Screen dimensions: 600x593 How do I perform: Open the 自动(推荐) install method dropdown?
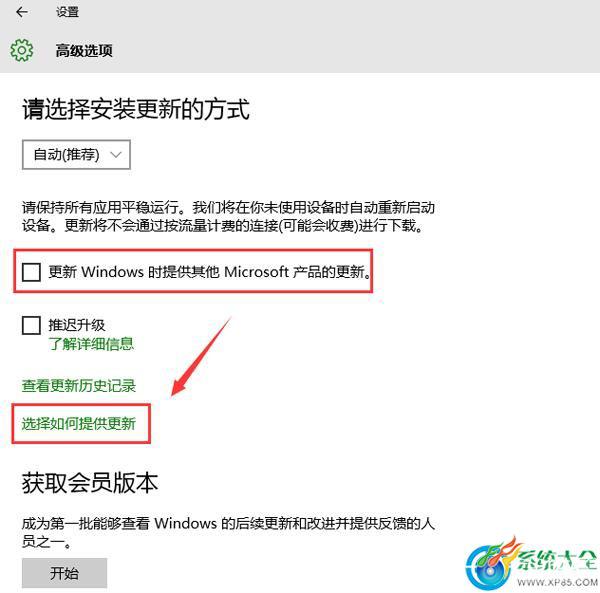pos(76,155)
